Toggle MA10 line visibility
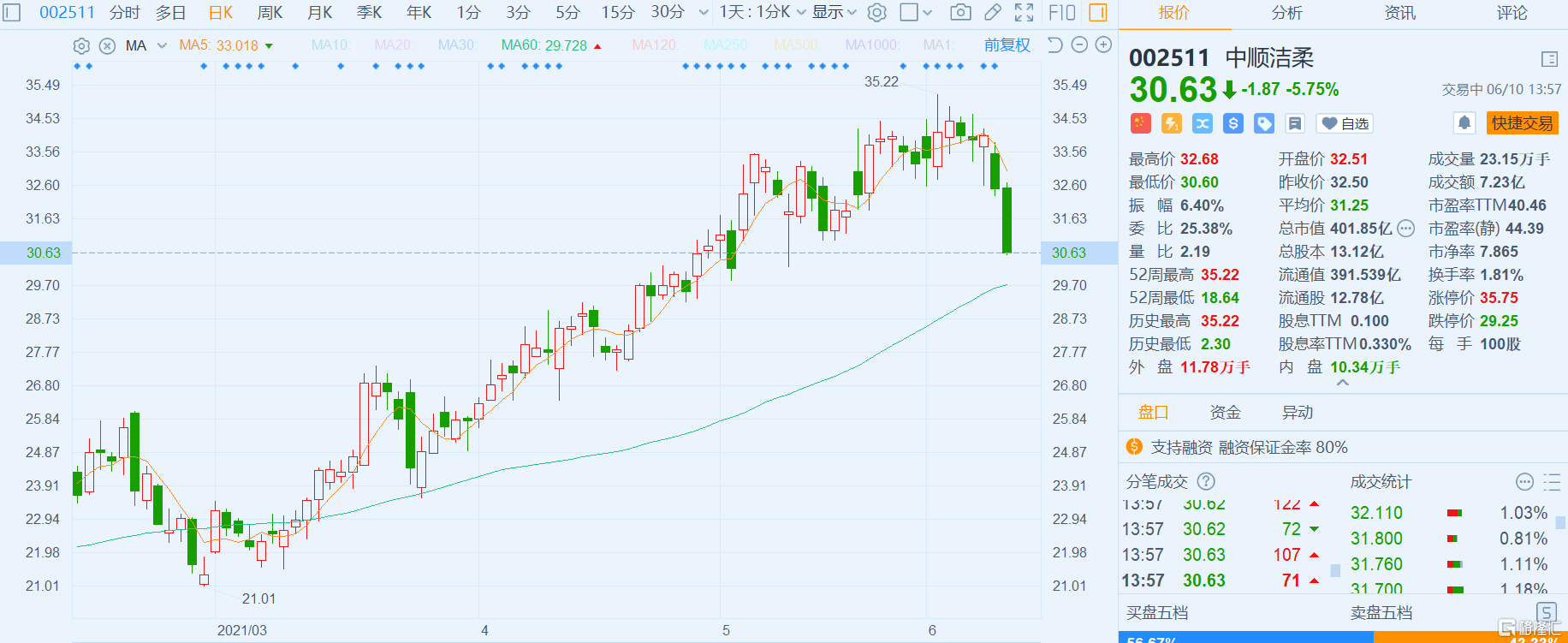Viewport: 1568px width, 643px height. (x=330, y=45)
